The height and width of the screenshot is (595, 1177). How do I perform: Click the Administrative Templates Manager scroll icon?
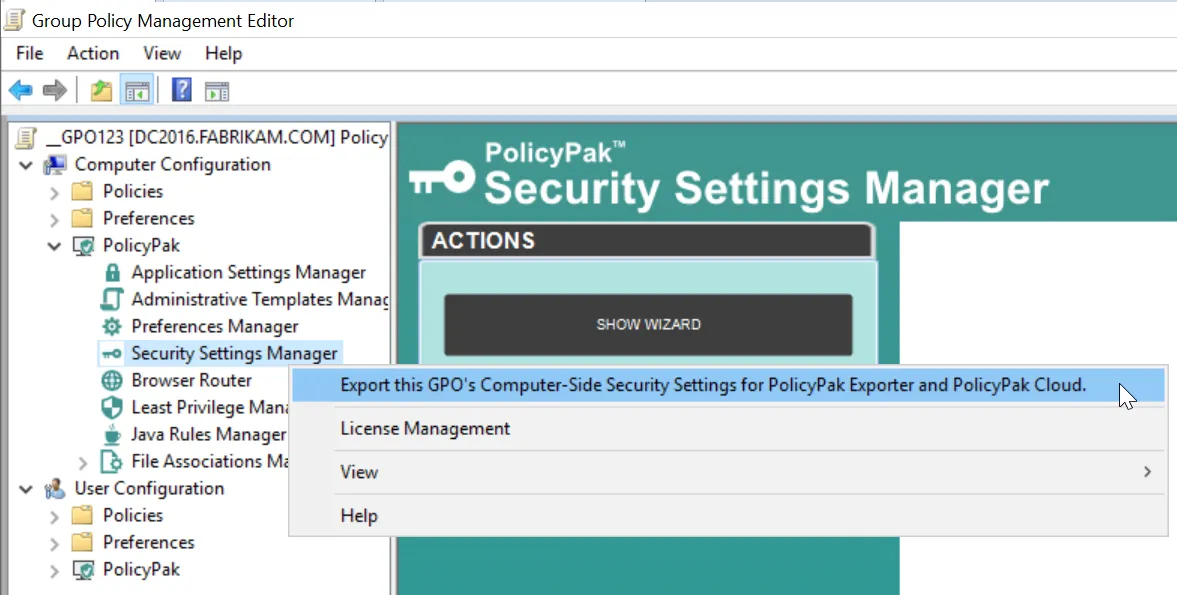(112, 299)
